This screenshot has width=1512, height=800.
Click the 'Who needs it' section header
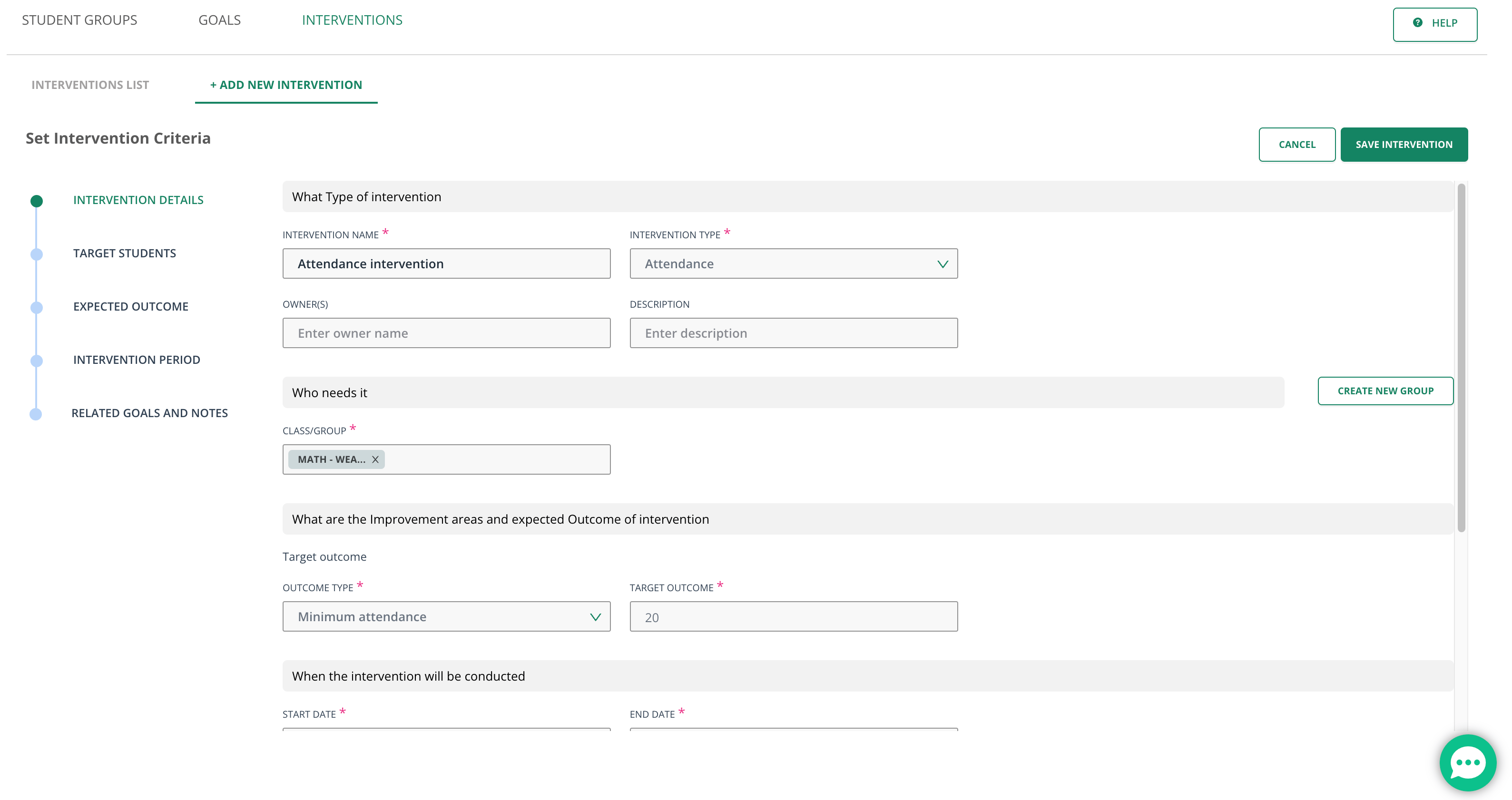coord(783,393)
